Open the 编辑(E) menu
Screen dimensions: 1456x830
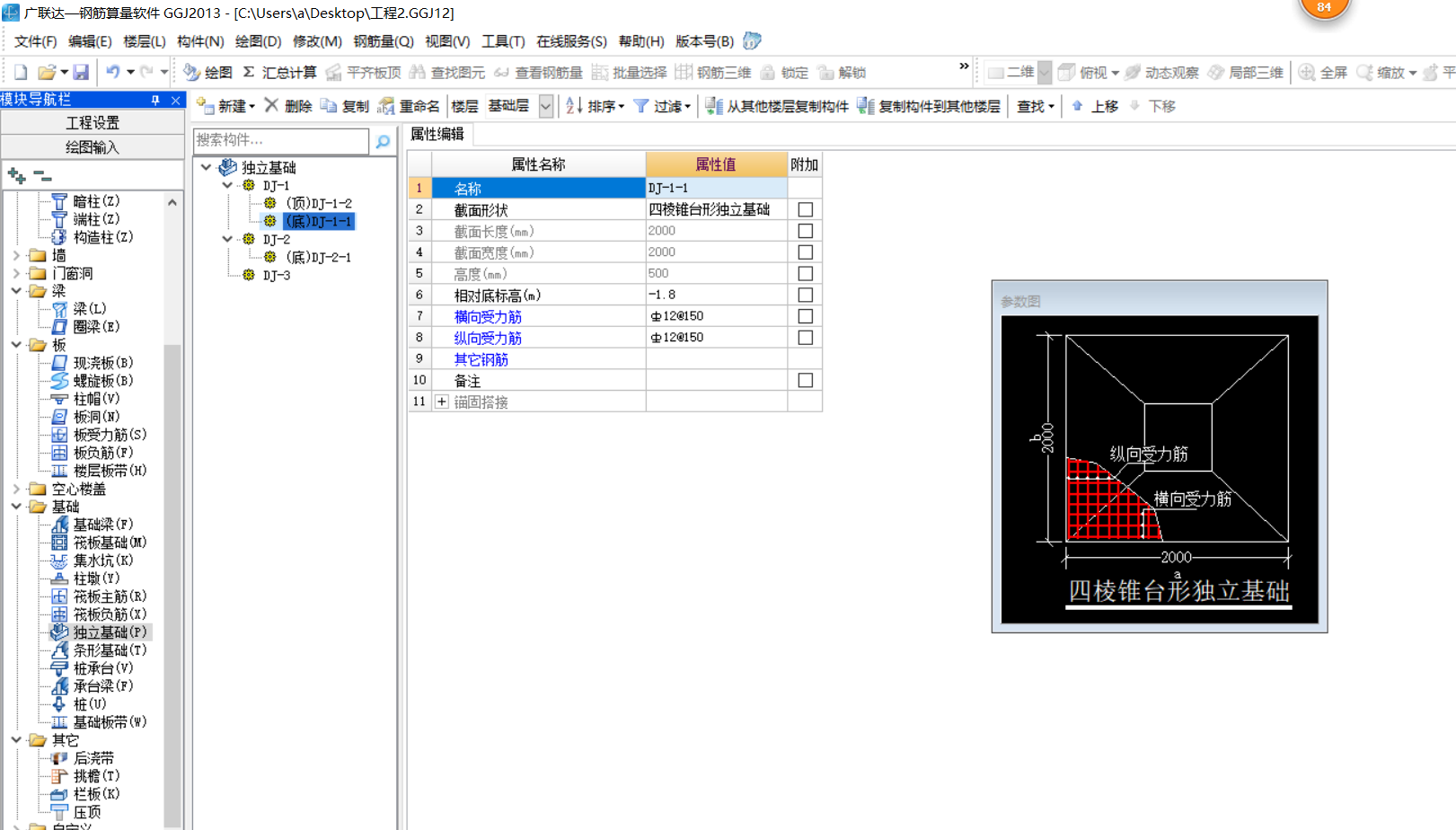click(90, 41)
